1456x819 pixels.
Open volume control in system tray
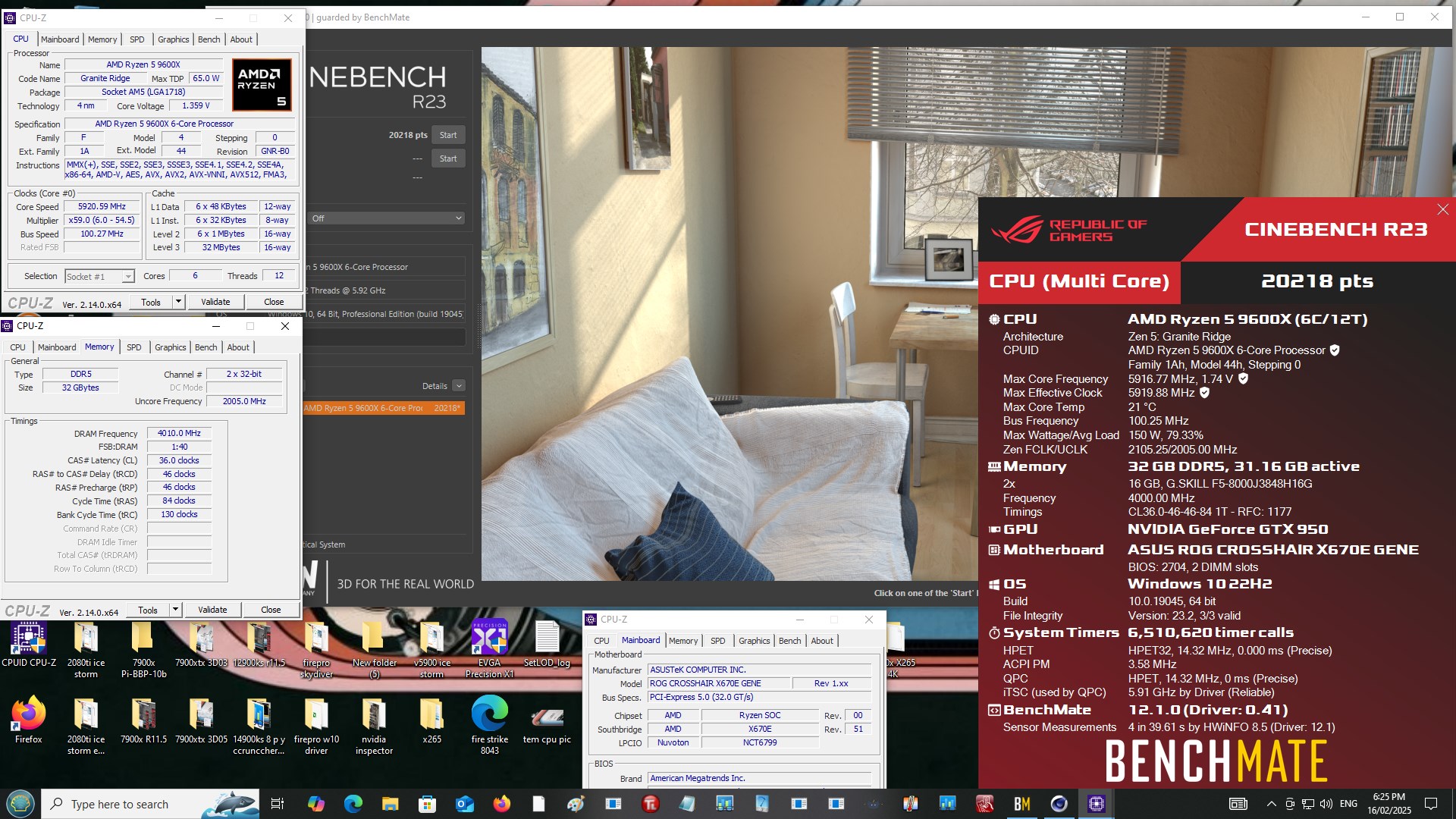tap(1326, 804)
